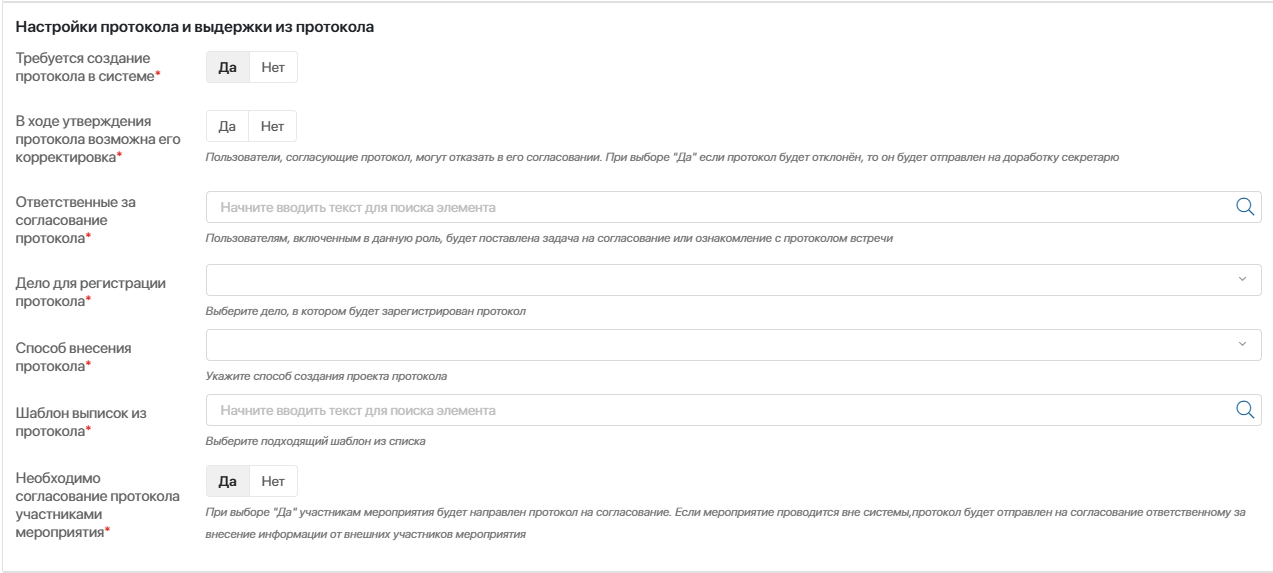Click chevron arrow of Способ внесения dropdown
The image size is (1273, 573).
tap(1243, 345)
